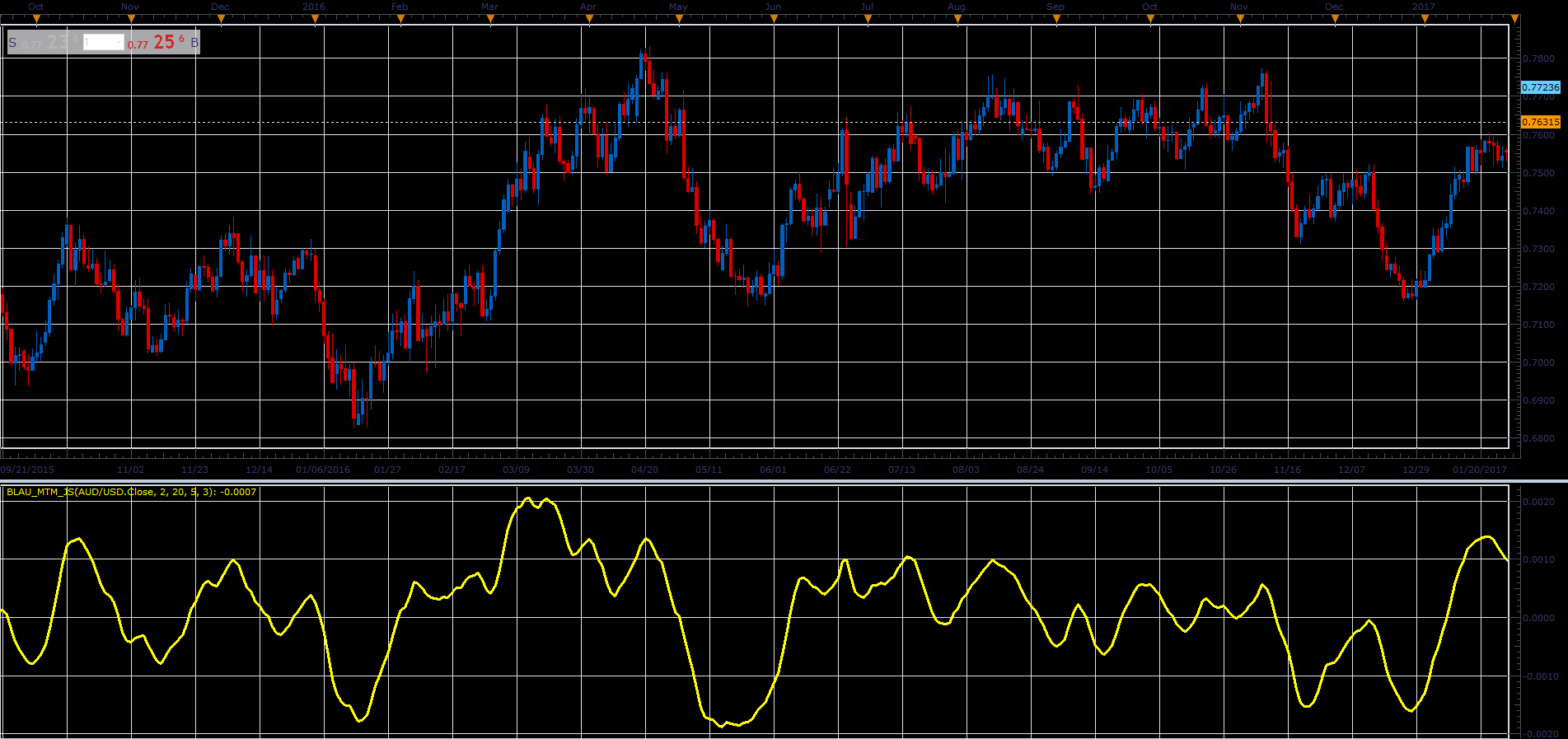Click the BLAU_MTM_IS indicator title label
The image size is (1568, 739).
click(131, 492)
